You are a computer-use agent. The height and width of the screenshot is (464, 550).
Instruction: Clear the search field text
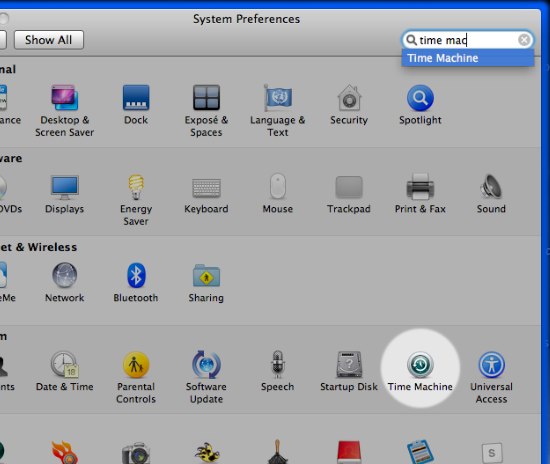click(x=524, y=40)
